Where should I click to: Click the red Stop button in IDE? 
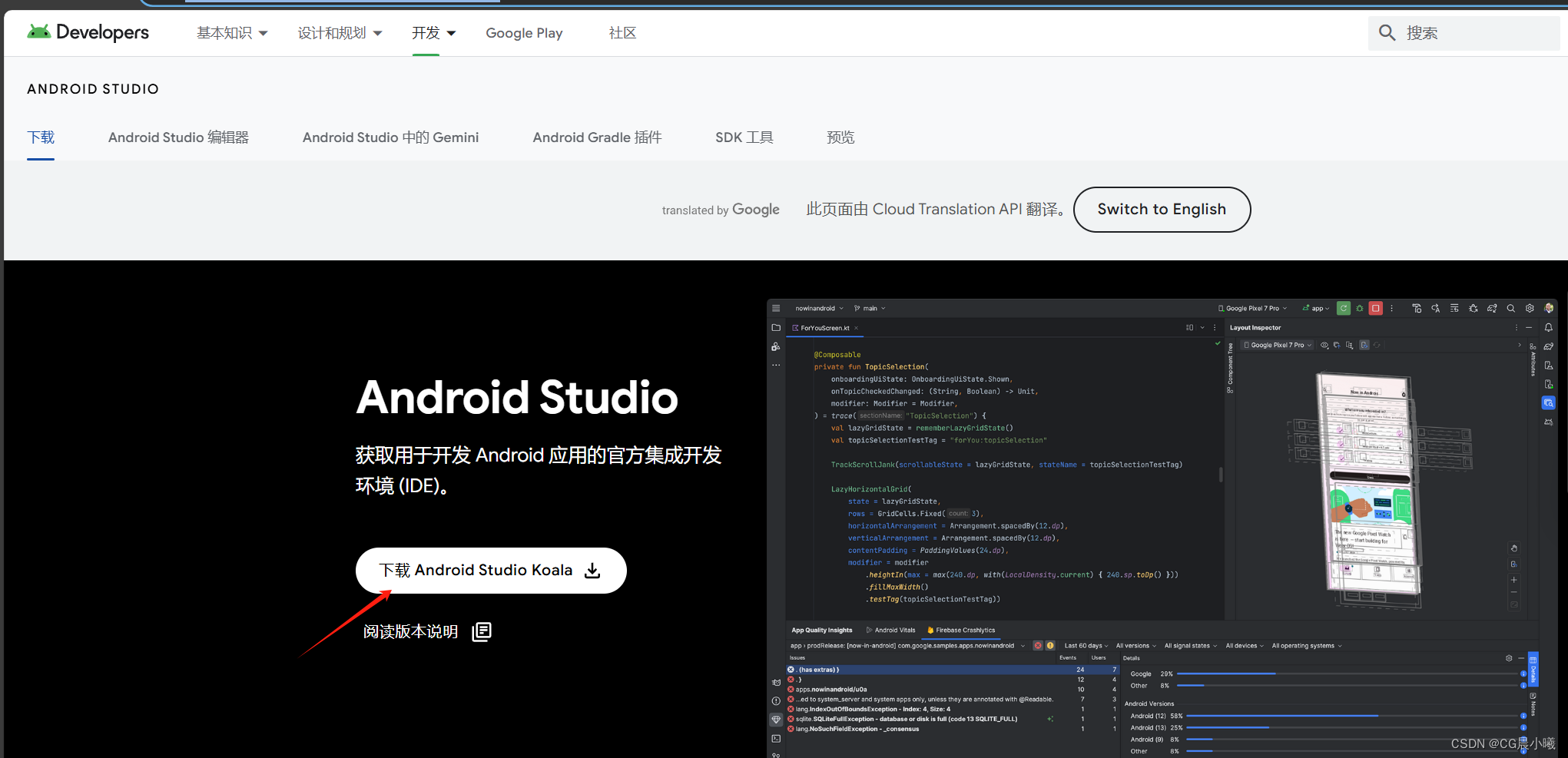pyautogui.click(x=1376, y=308)
